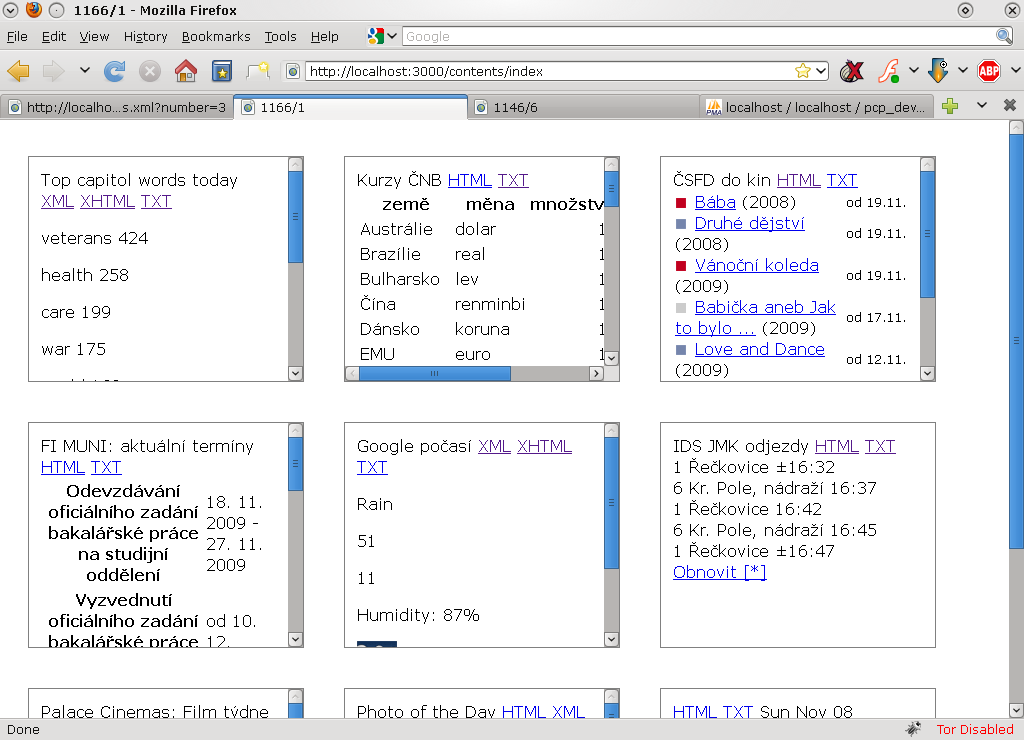Click the download helper toolbar icon
This screenshot has width=1024, height=740.
pos(938,71)
